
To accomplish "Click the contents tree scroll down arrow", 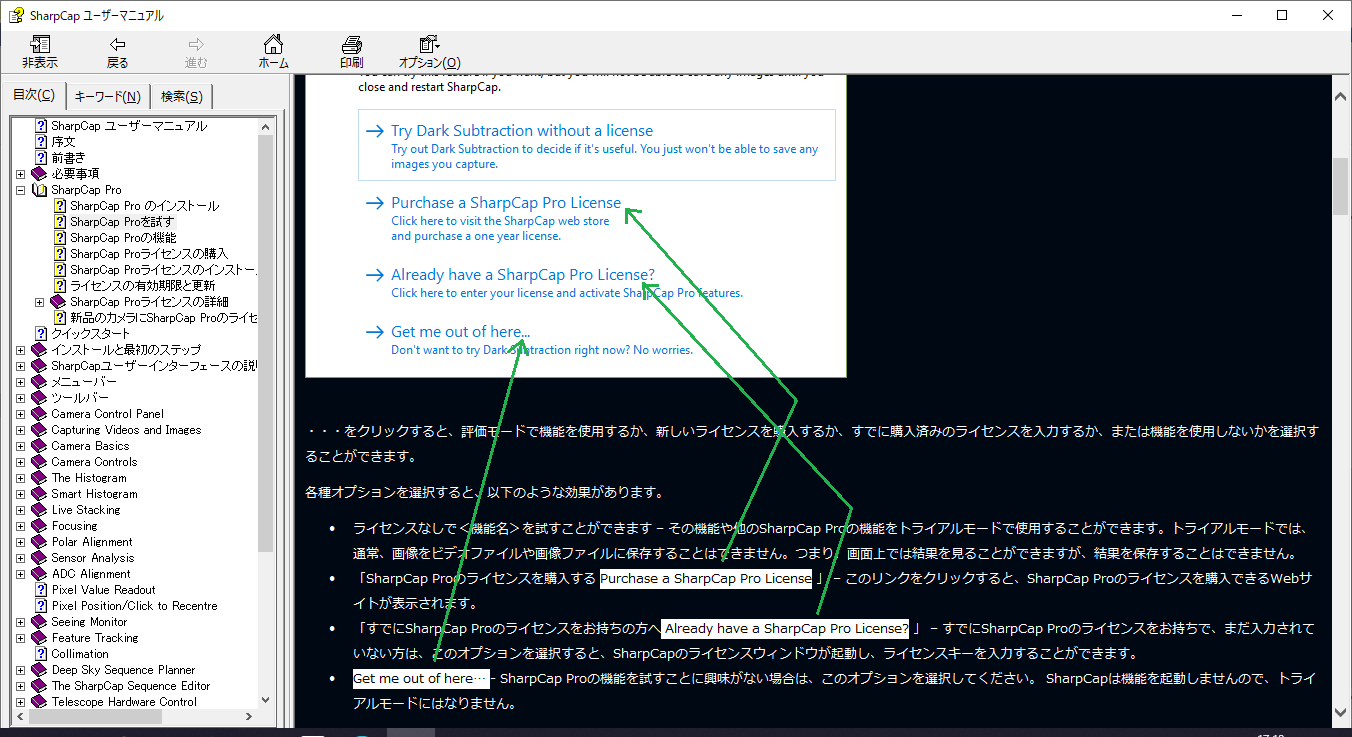I will pos(265,701).
